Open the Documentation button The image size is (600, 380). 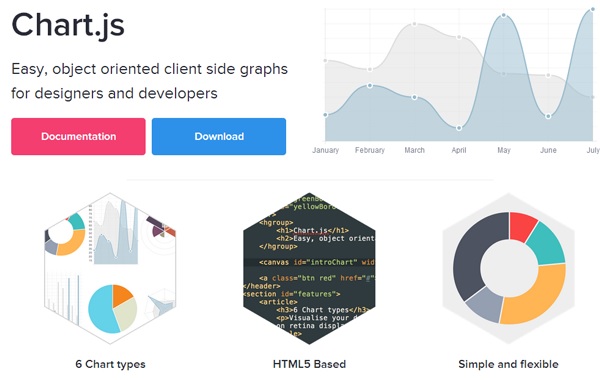click(78, 137)
